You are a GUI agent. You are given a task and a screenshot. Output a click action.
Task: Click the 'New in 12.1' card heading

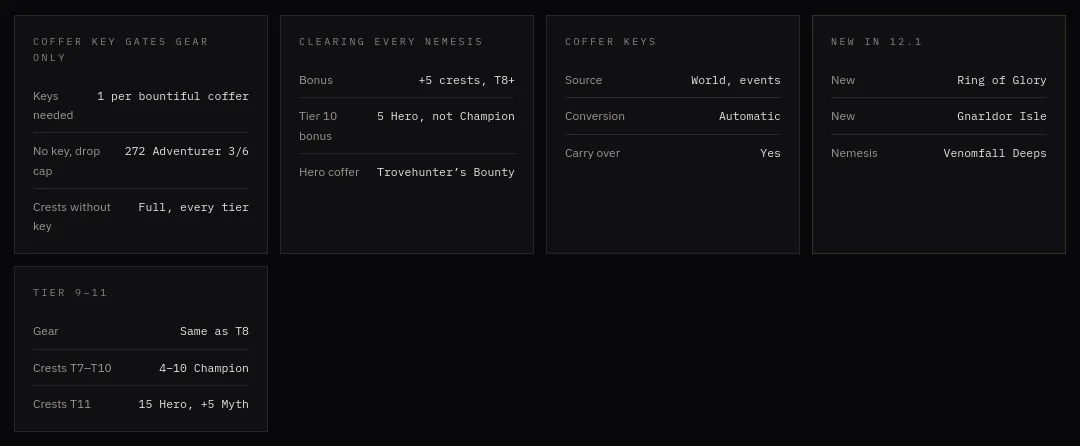point(876,41)
